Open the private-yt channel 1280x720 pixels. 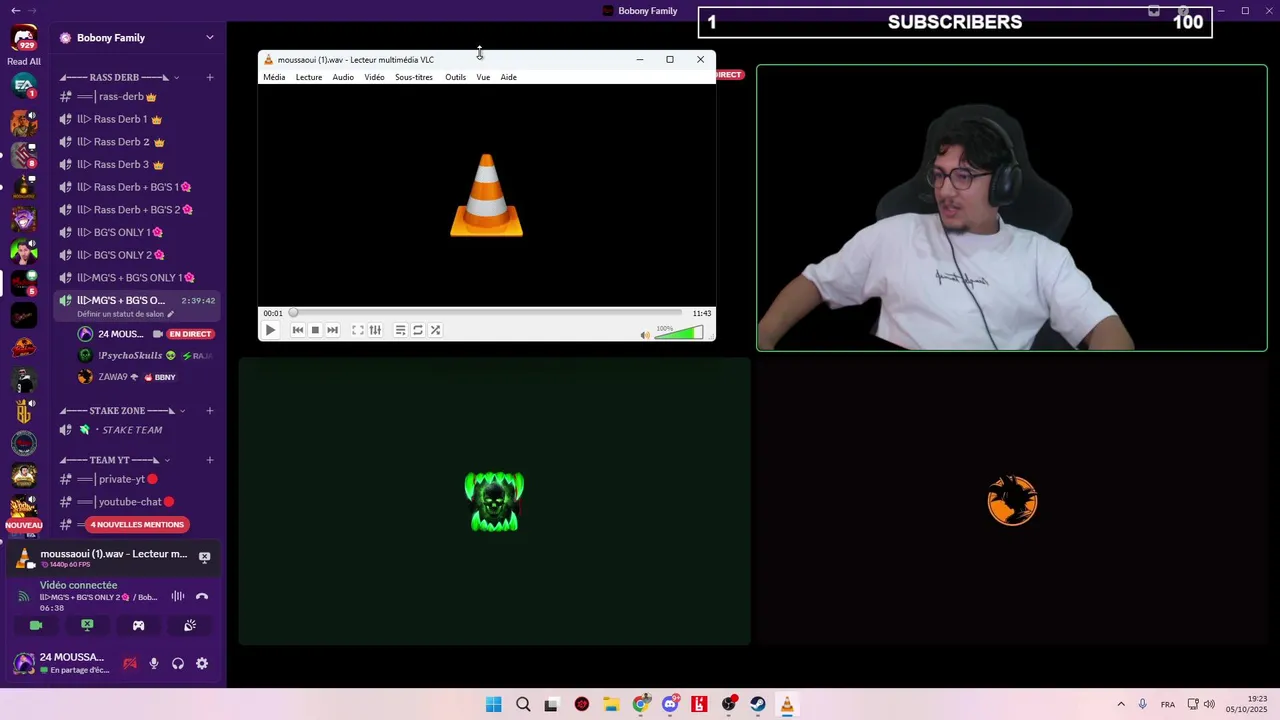pyautogui.click(x=136, y=479)
